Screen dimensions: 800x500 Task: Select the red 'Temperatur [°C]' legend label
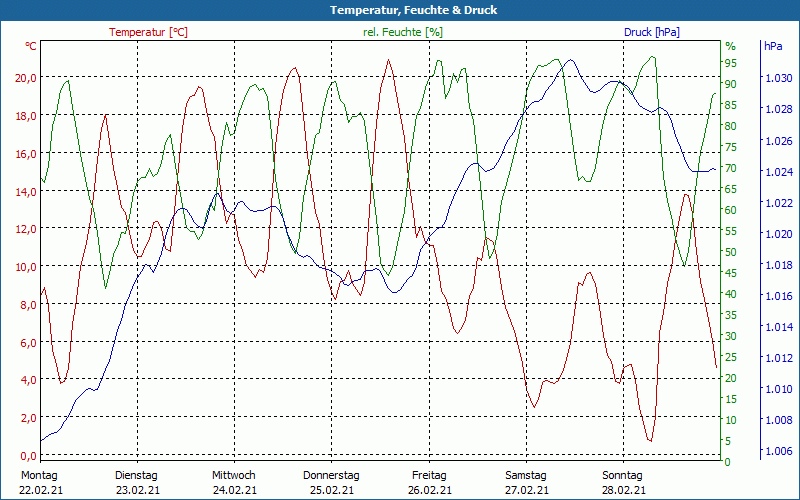click(148, 32)
